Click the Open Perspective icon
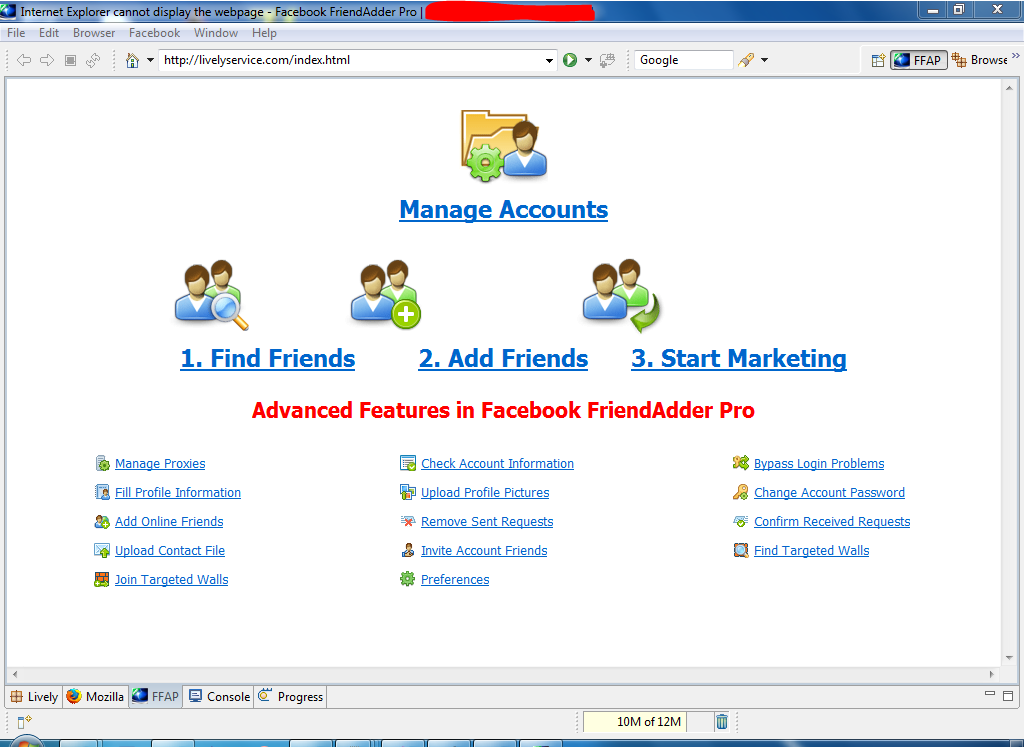 point(878,60)
